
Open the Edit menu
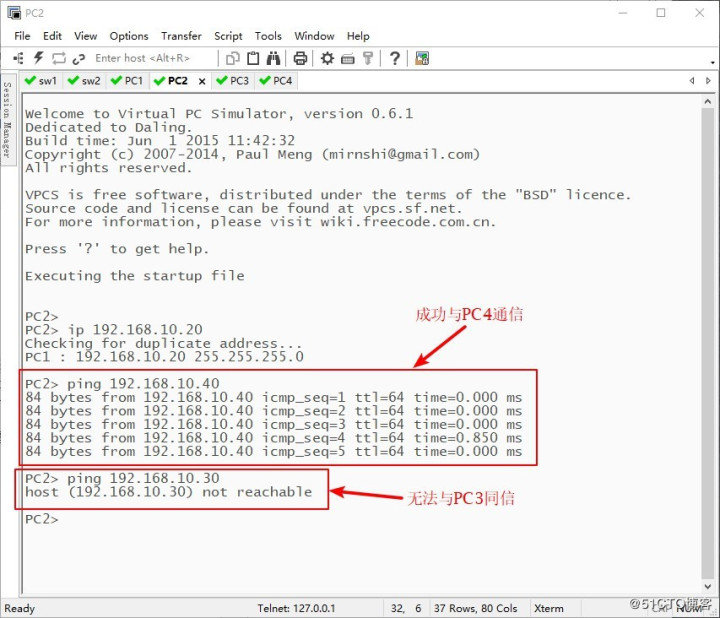52,36
